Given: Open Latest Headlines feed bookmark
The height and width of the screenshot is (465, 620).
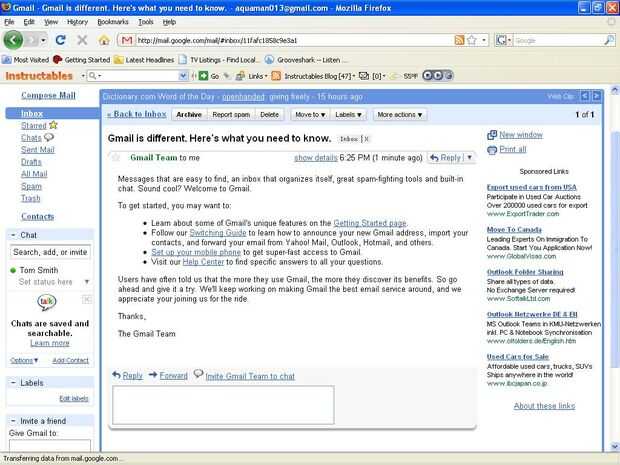Looking at the screenshot, I should (144, 60).
